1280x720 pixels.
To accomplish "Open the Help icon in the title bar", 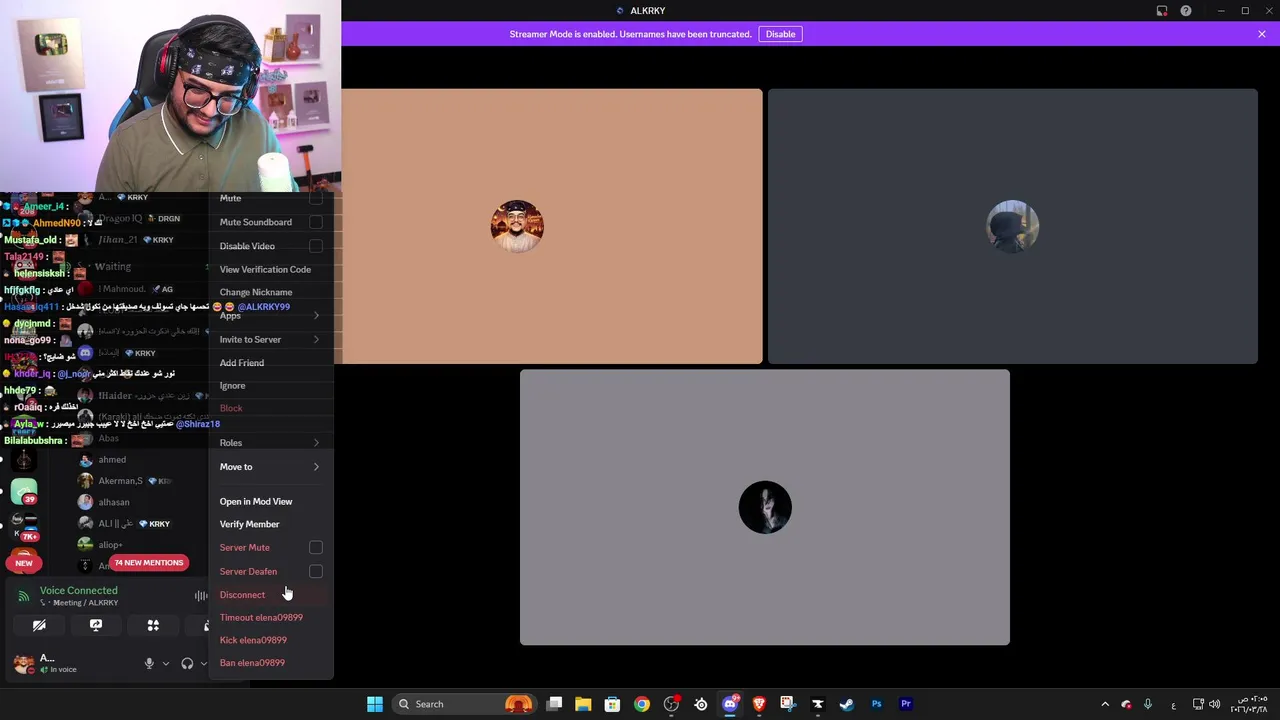I will point(1186,11).
